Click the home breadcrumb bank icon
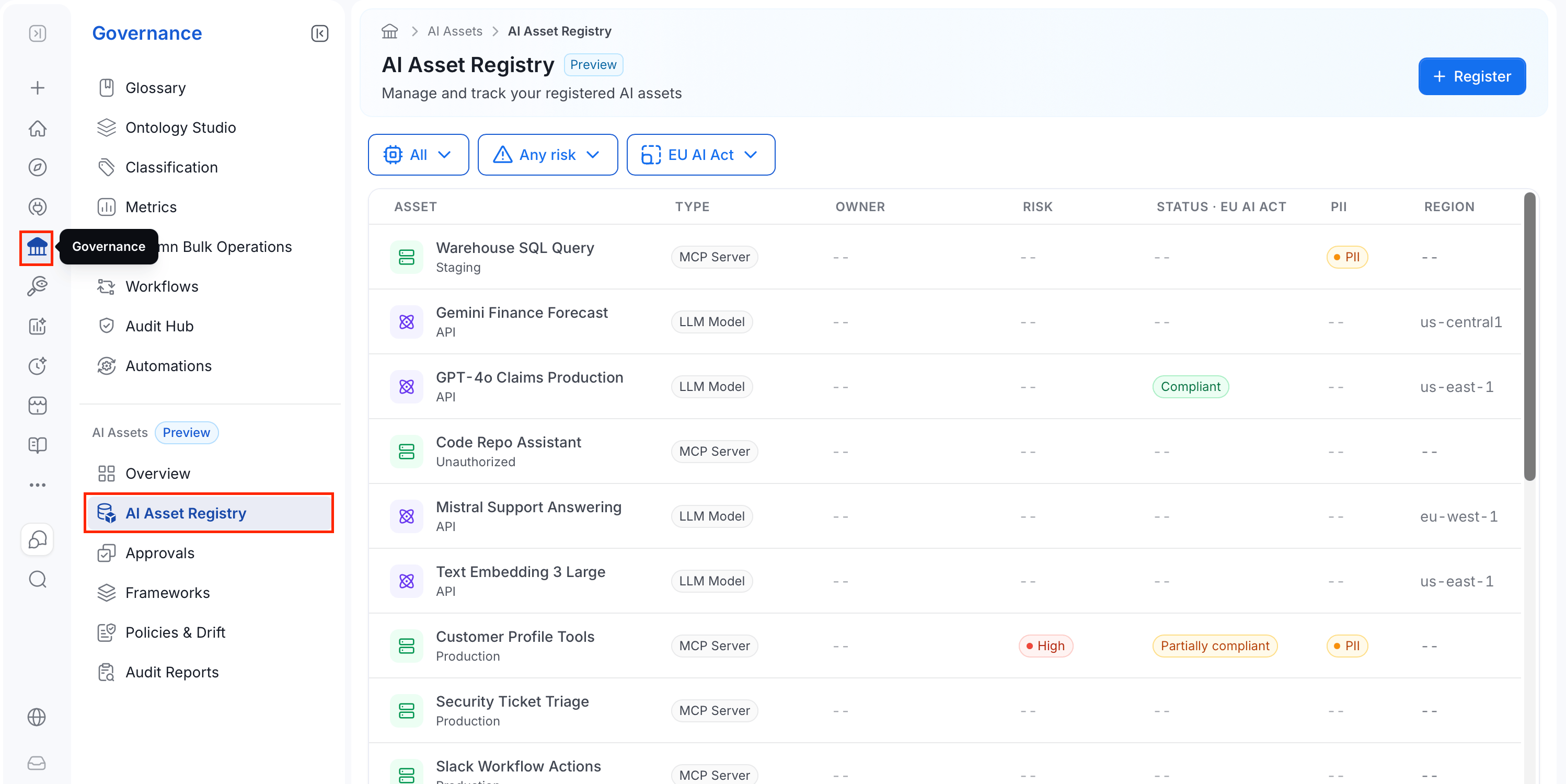The image size is (1566, 784). (x=390, y=31)
